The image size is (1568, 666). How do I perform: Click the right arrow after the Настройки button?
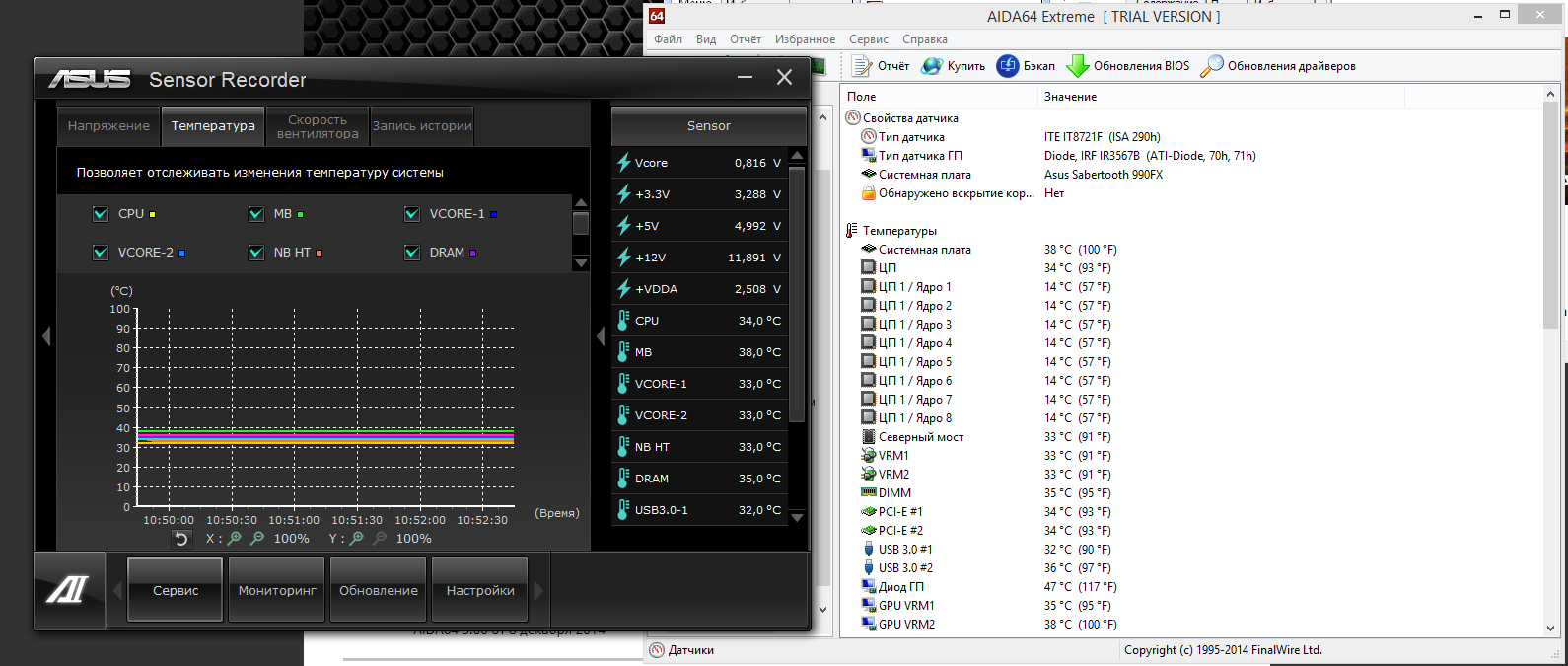click(x=538, y=591)
